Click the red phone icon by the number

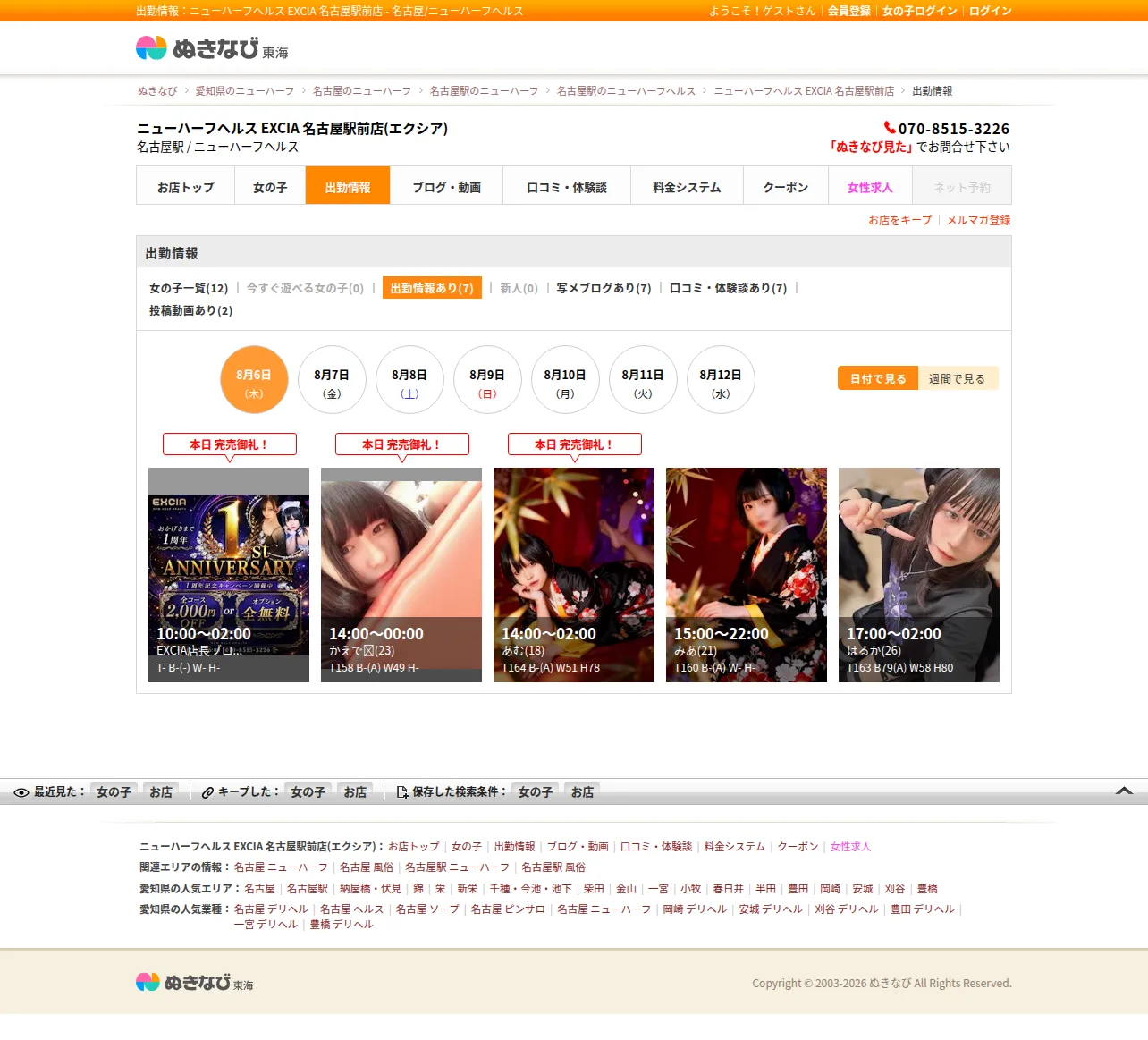890,128
